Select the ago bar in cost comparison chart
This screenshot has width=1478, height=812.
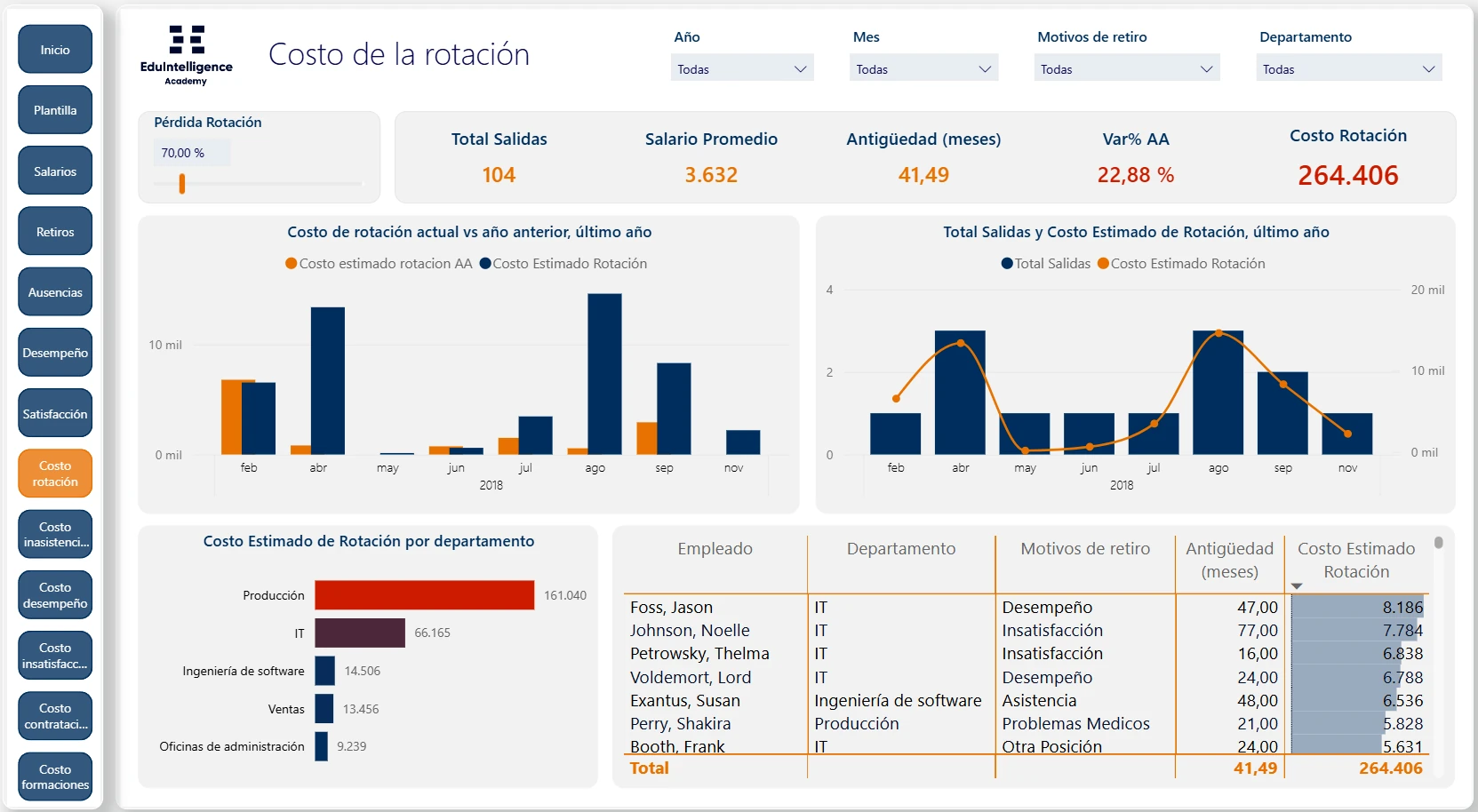(604, 374)
